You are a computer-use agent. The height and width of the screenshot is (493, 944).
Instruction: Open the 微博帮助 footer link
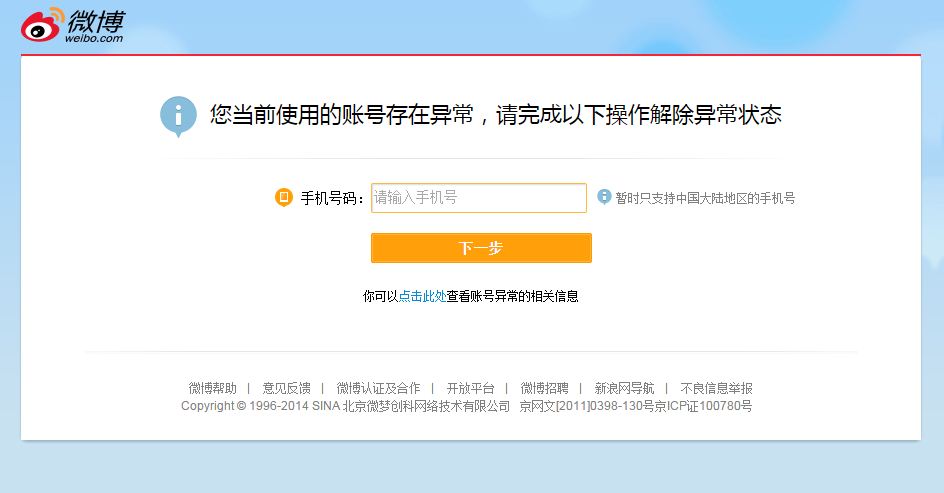(213, 388)
